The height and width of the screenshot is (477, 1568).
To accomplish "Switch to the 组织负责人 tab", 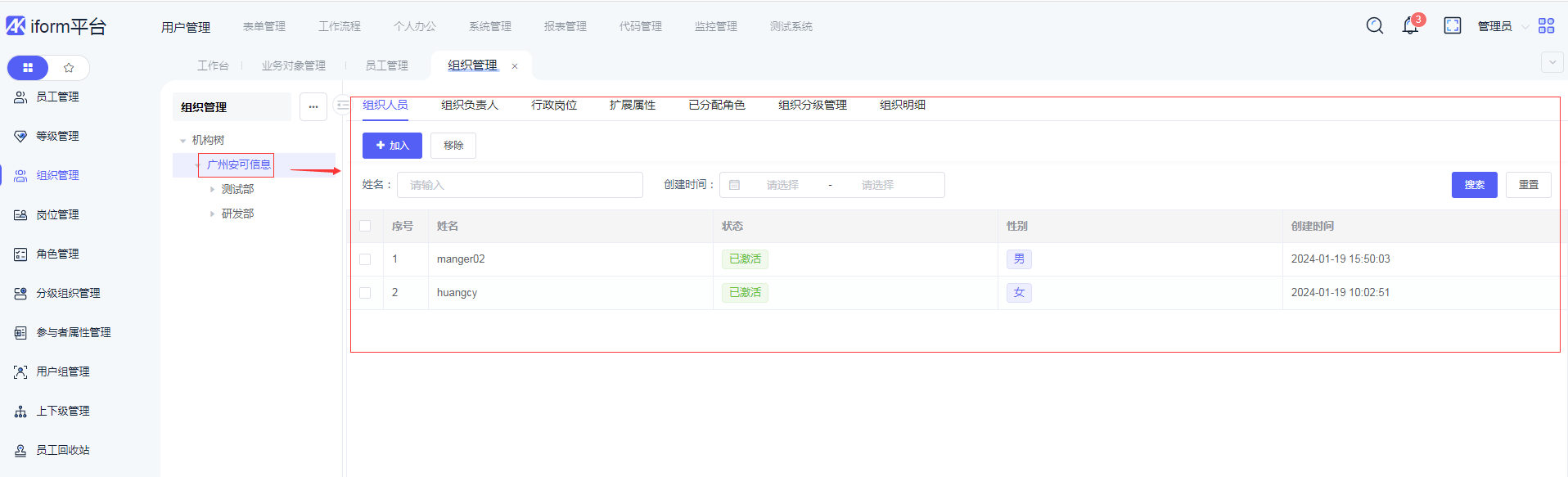I will click(x=469, y=105).
